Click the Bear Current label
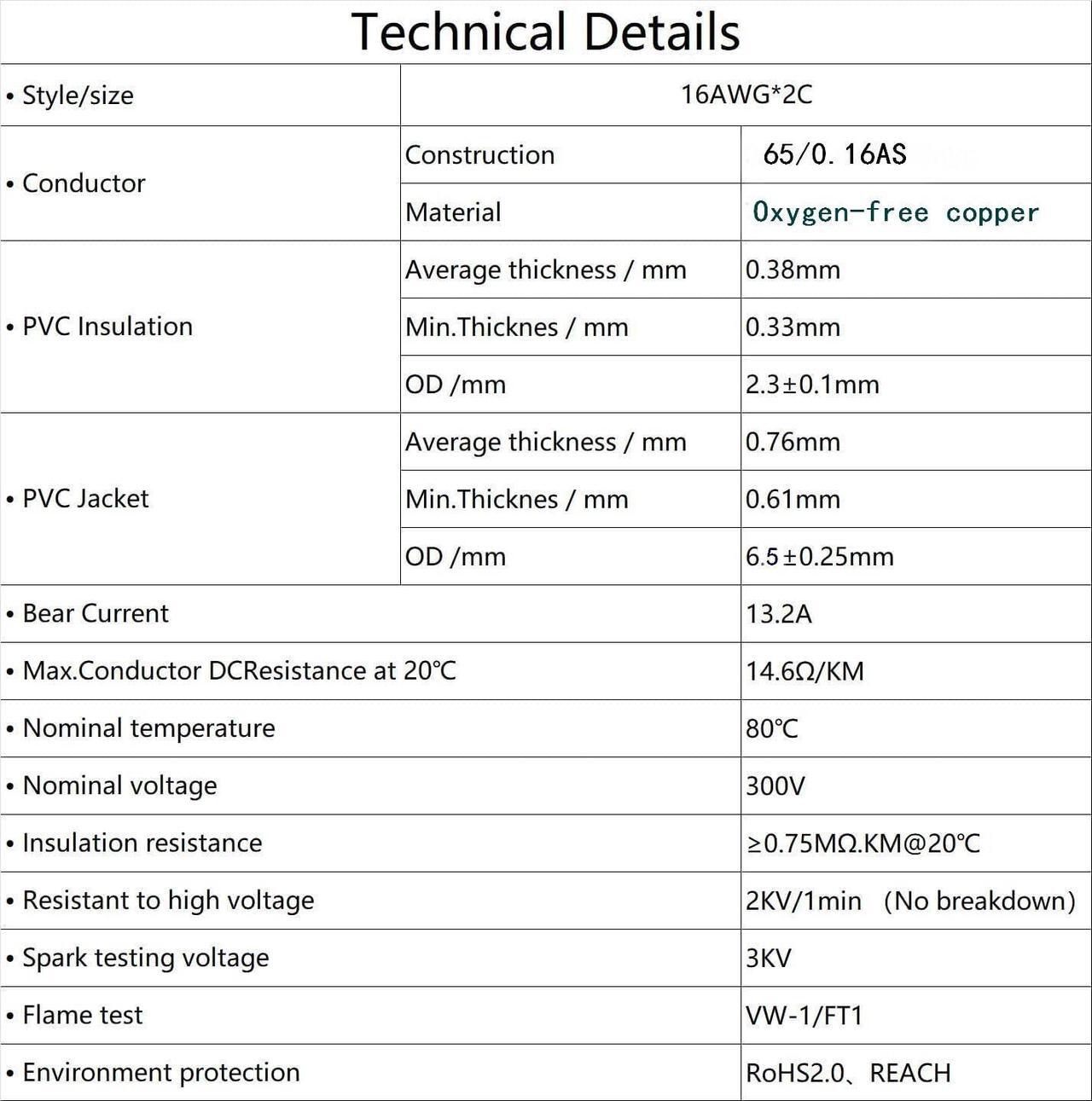Viewport: 1092px width, 1101px height. click(x=96, y=613)
